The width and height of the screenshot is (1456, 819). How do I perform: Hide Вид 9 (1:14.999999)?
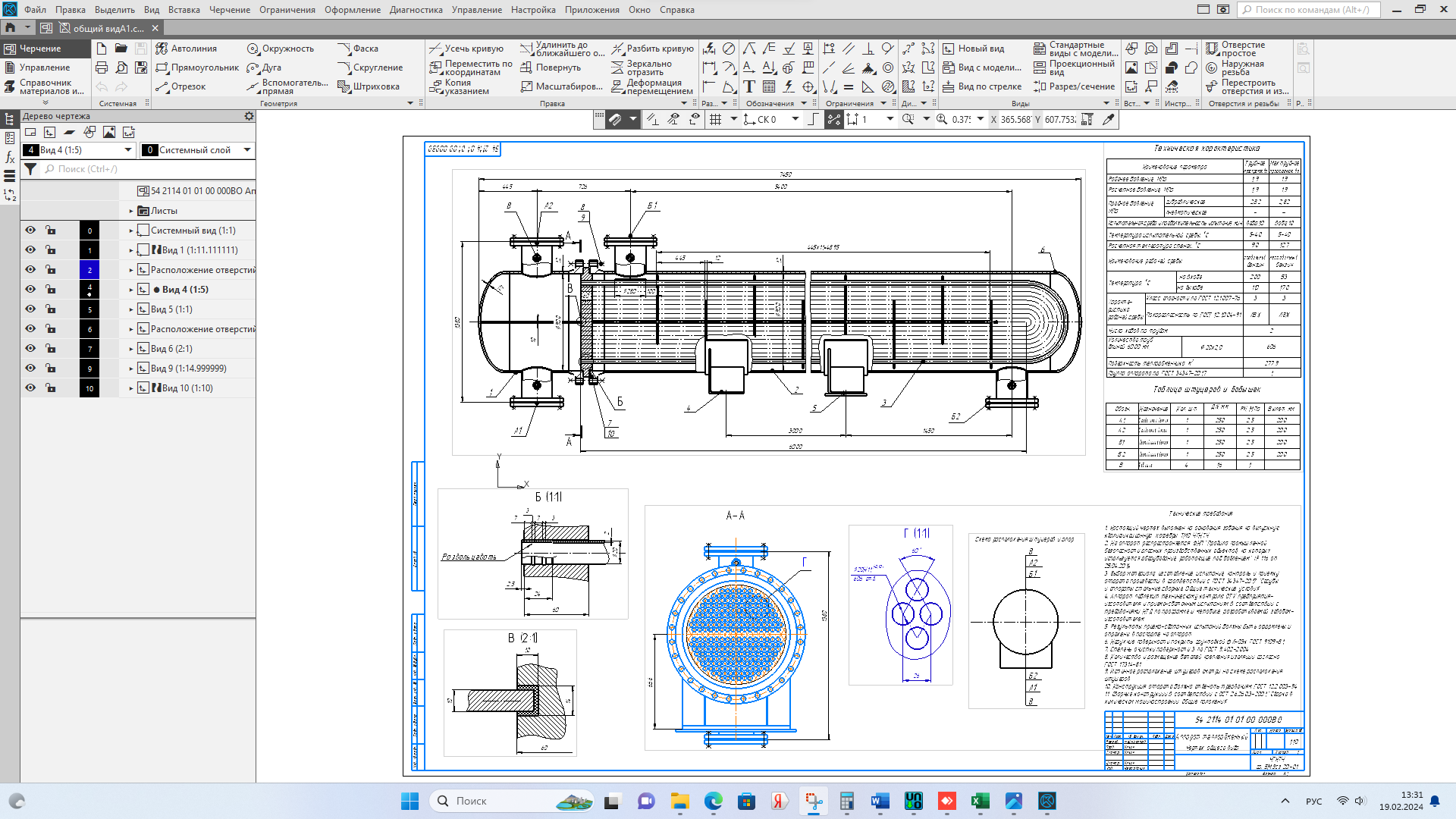[x=30, y=369]
